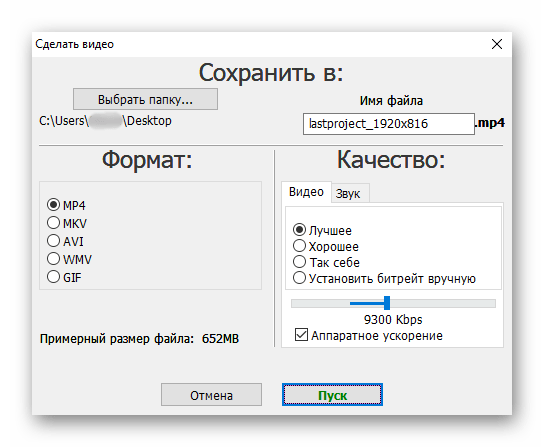
Task: Enable 'Установить битрейт вручную' option
Action: 299,278
